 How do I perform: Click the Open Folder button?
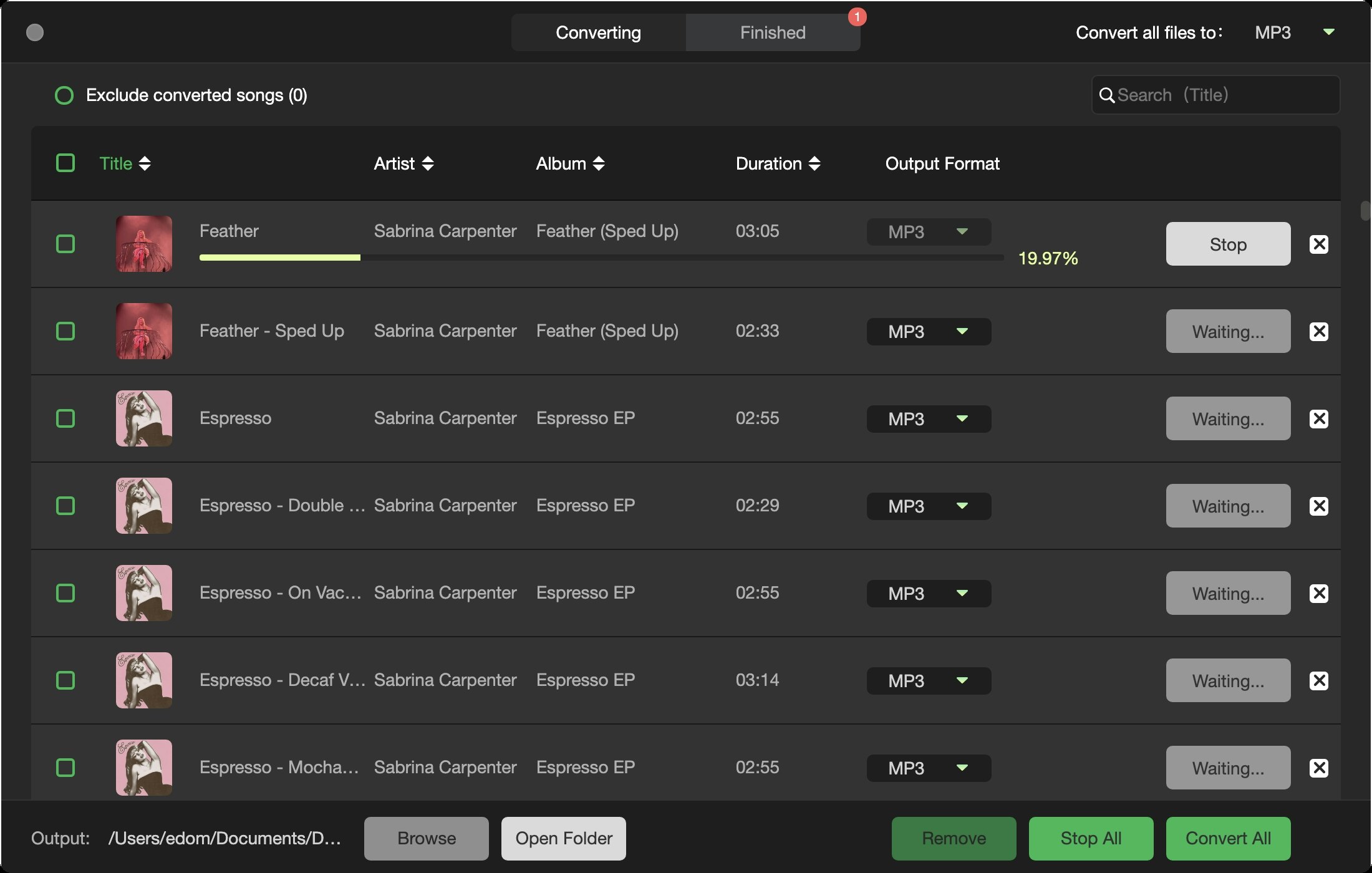[564, 839]
